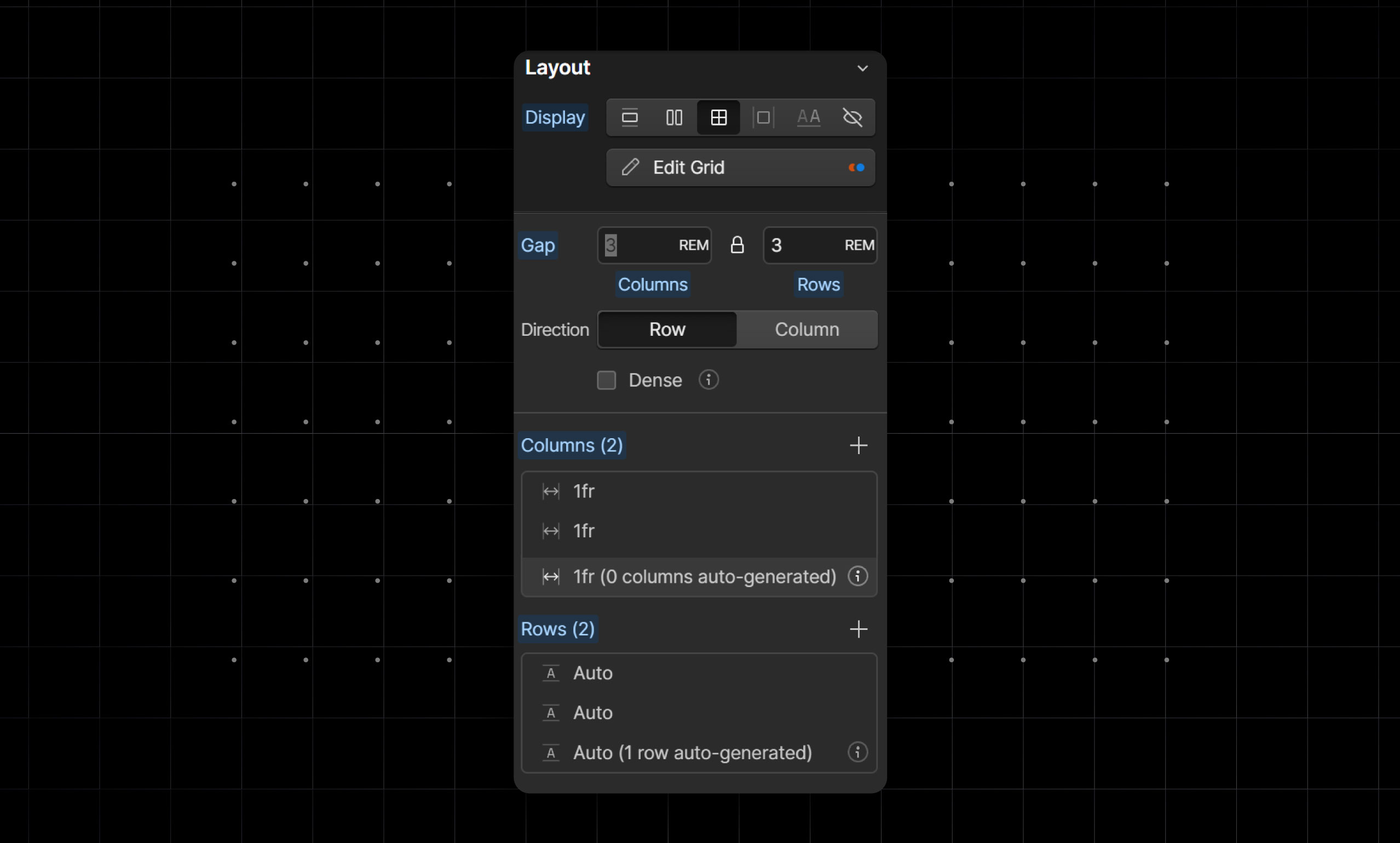Select the Inline text display option
Image resolution: width=1400 pixels, height=843 pixels.
809,118
